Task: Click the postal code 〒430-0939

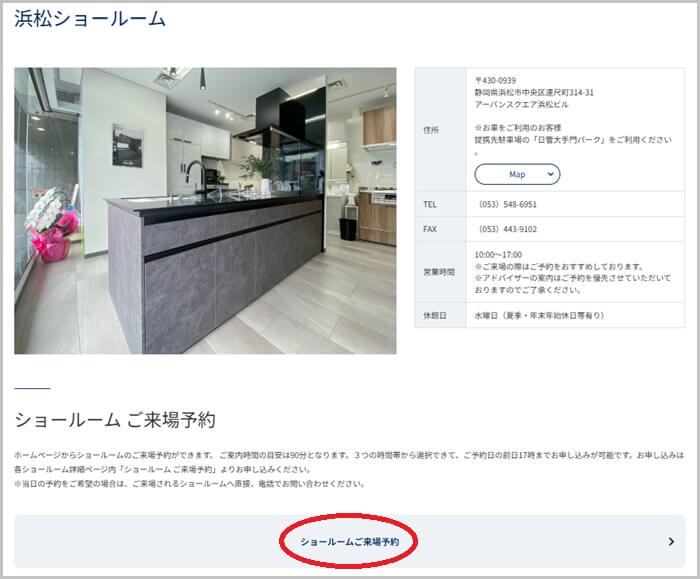Action: tap(496, 81)
